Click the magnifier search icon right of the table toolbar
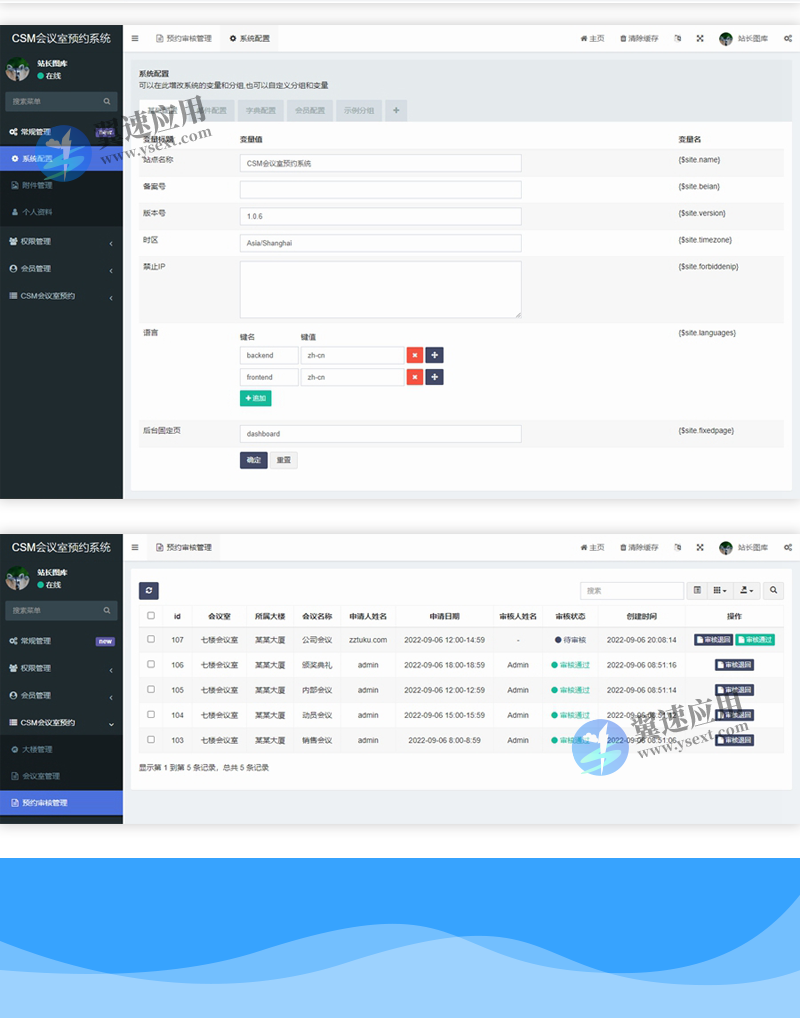Screen dimensions: 800x1018 click(774, 591)
